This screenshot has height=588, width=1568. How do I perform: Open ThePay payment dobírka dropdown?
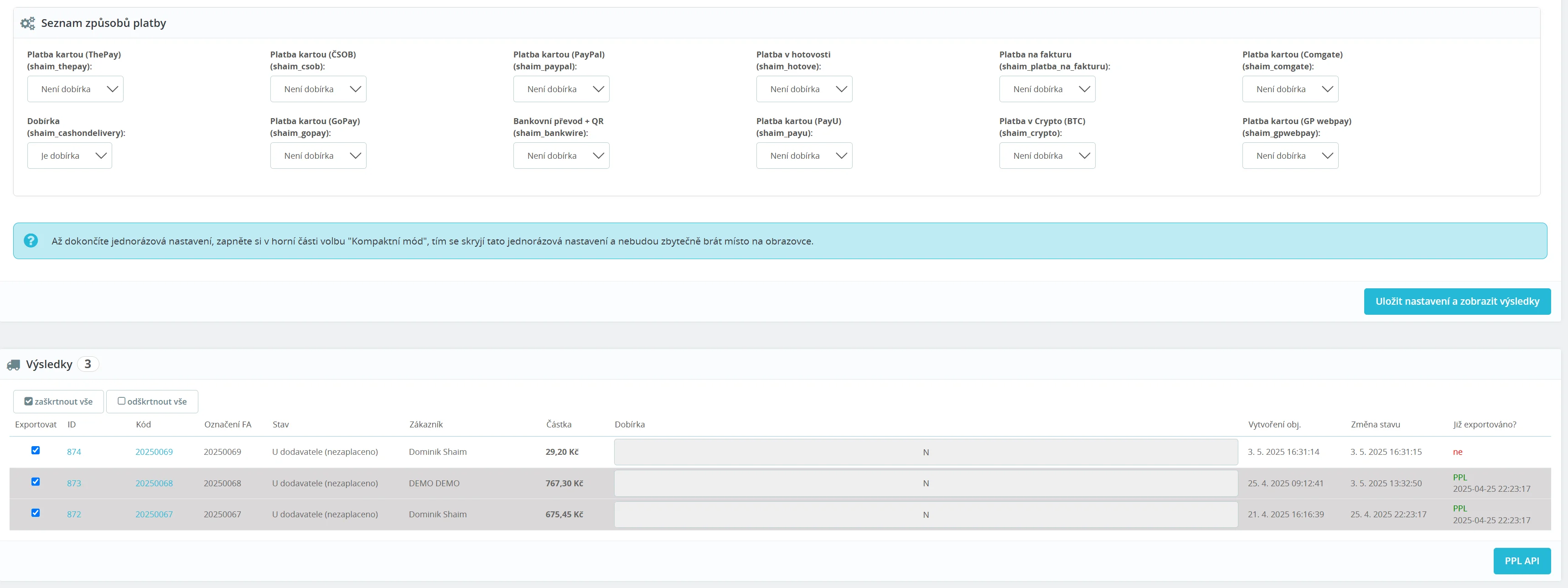75,89
